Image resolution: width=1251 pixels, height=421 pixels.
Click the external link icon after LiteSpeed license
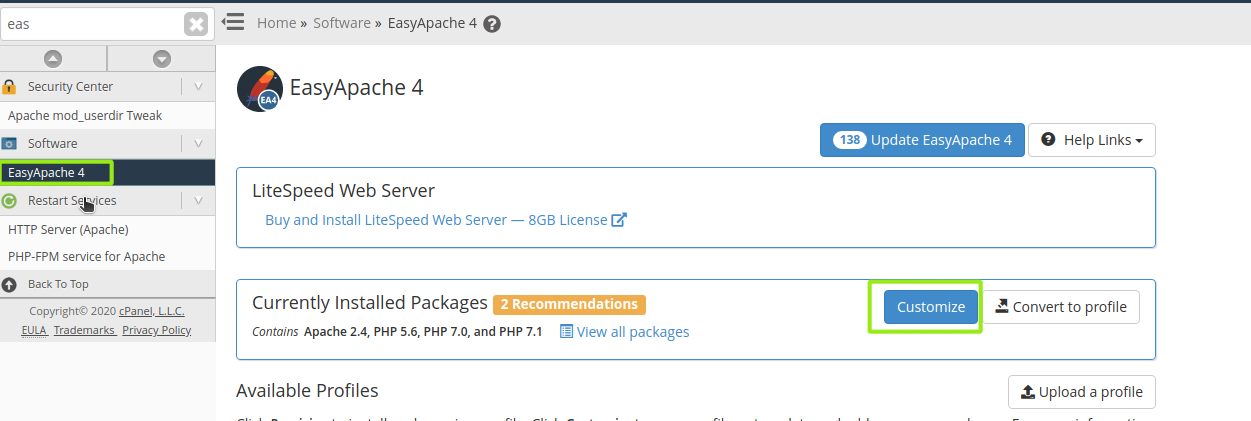tap(619, 220)
